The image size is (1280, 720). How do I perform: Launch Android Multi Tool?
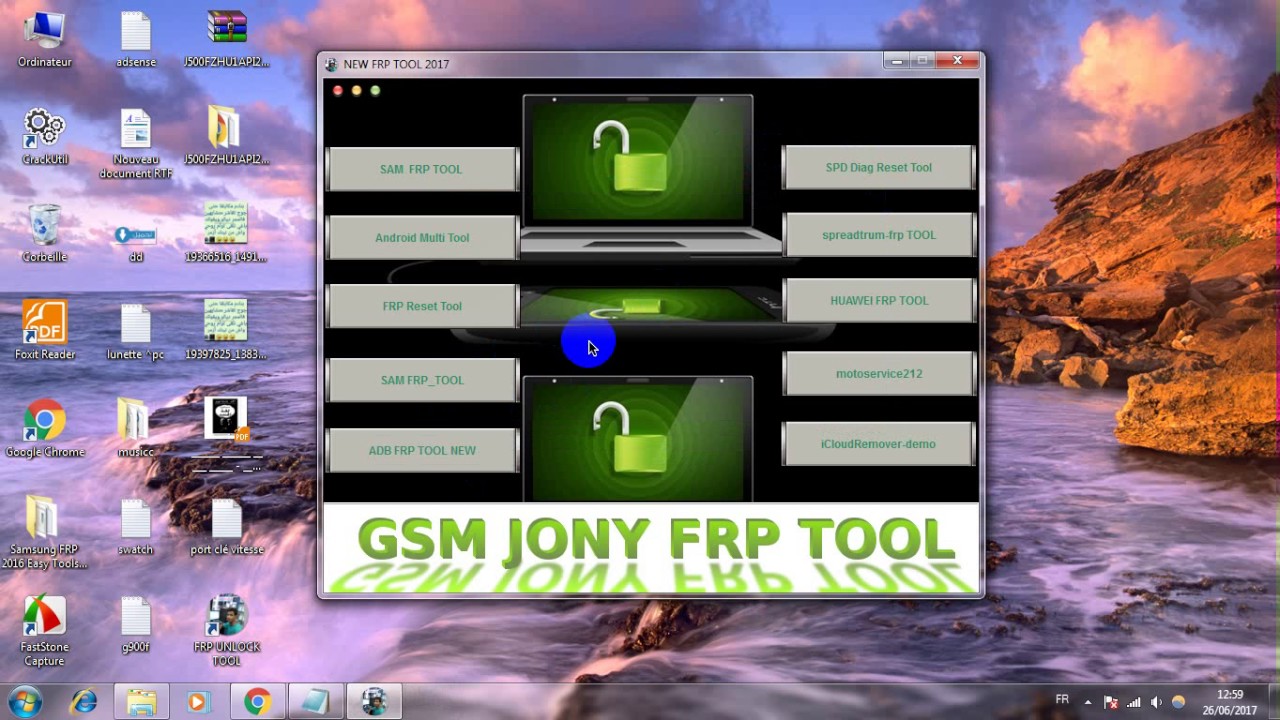(x=422, y=238)
